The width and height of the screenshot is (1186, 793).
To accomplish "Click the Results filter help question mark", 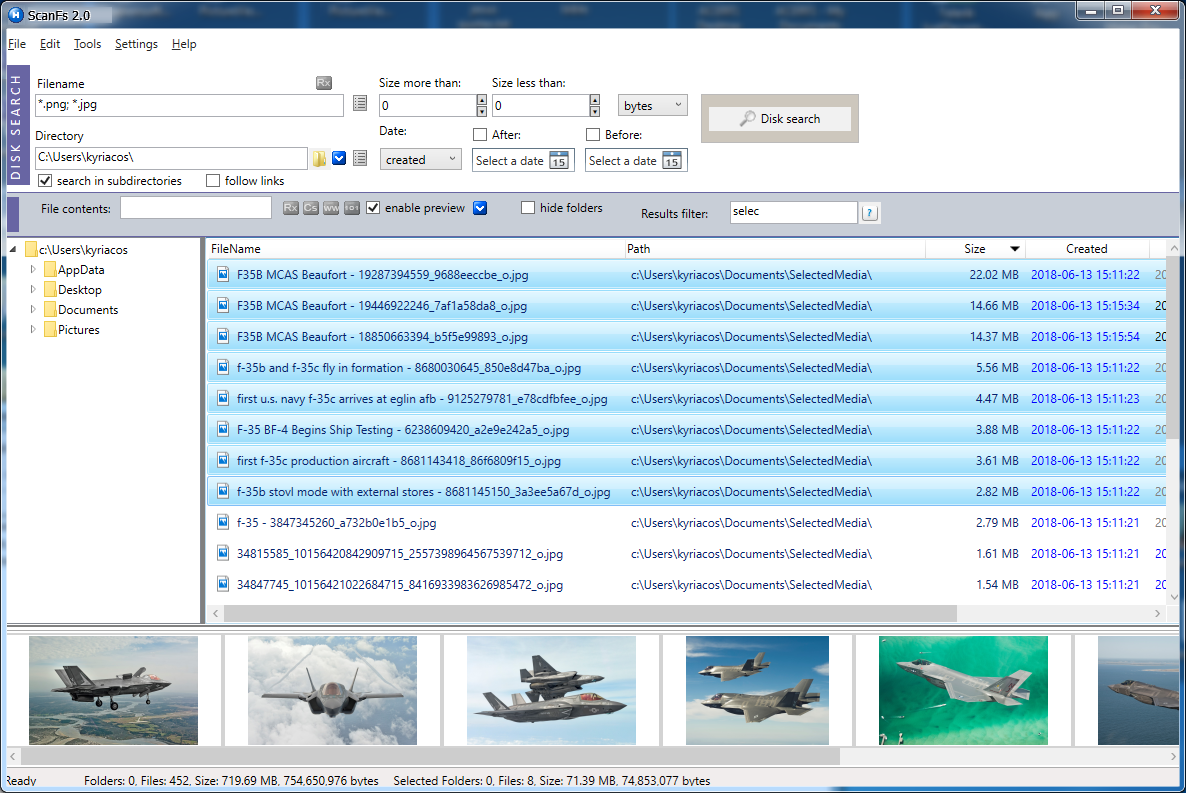I will (869, 212).
